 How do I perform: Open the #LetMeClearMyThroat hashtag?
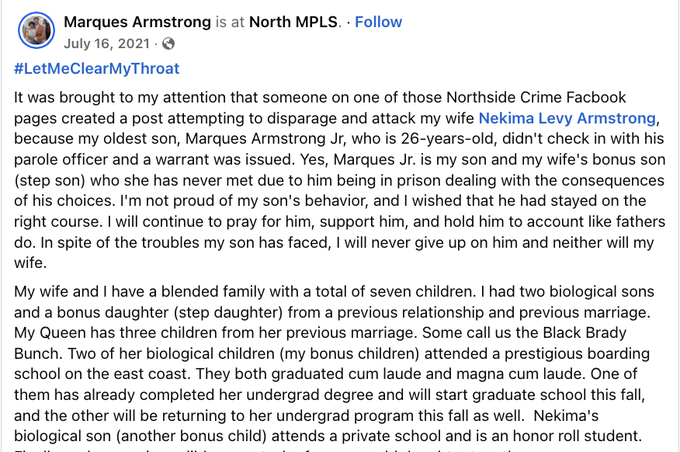click(x=97, y=69)
